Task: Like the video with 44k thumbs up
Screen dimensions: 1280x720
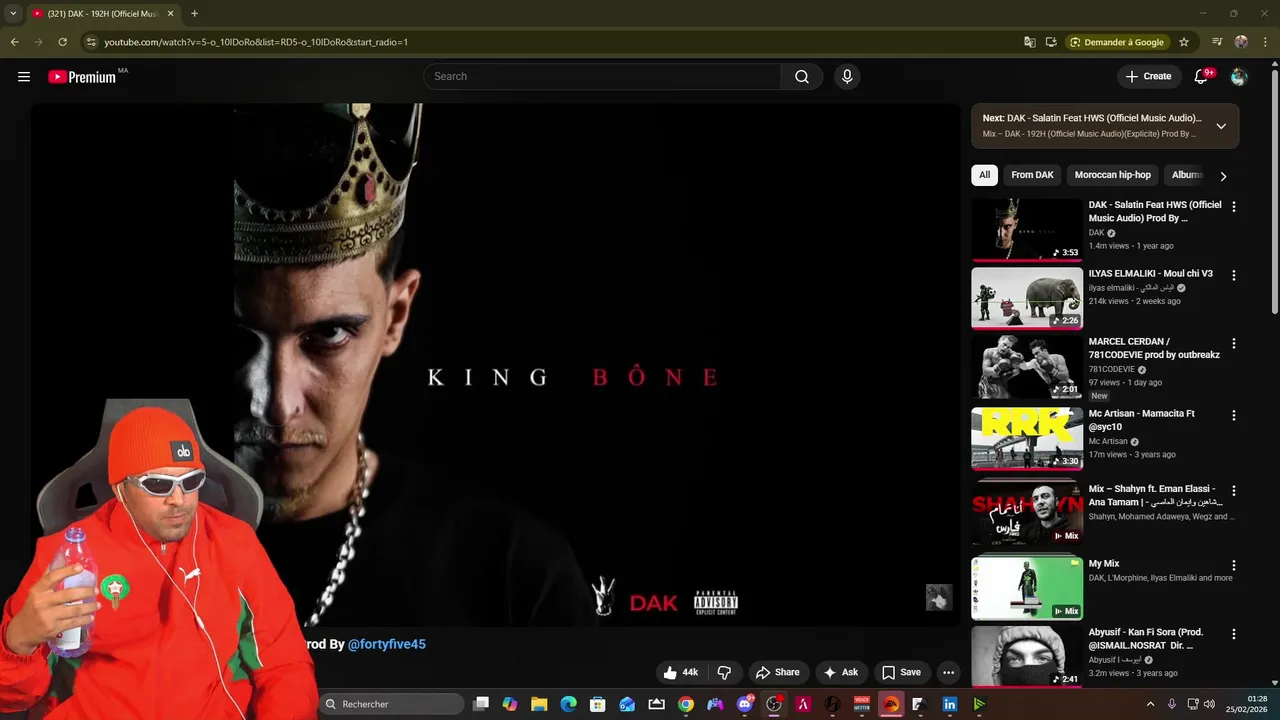Action: 680,672
